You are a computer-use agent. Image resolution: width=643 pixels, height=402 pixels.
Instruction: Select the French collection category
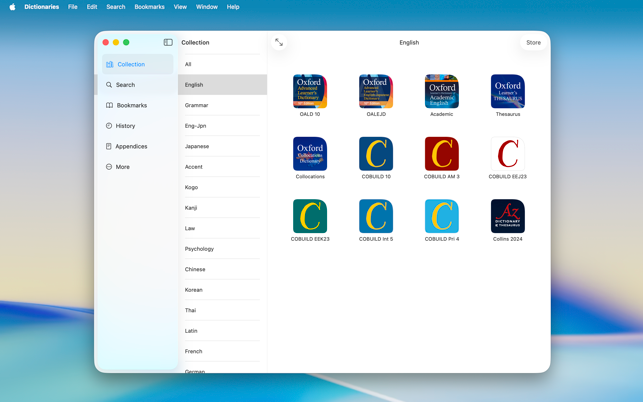(x=222, y=351)
